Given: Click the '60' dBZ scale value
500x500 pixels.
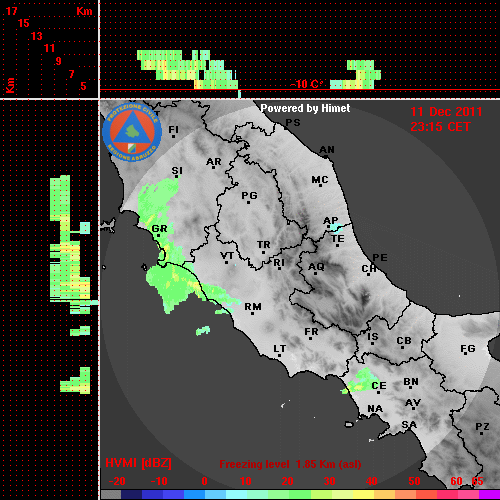Looking at the screenshot, I should [456, 481].
